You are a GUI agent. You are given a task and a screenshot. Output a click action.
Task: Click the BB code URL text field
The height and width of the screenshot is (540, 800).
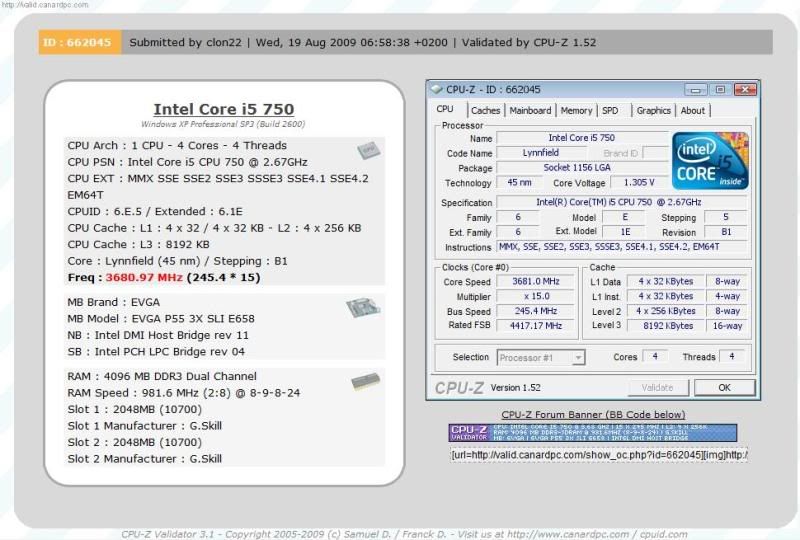(x=598, y=455)
